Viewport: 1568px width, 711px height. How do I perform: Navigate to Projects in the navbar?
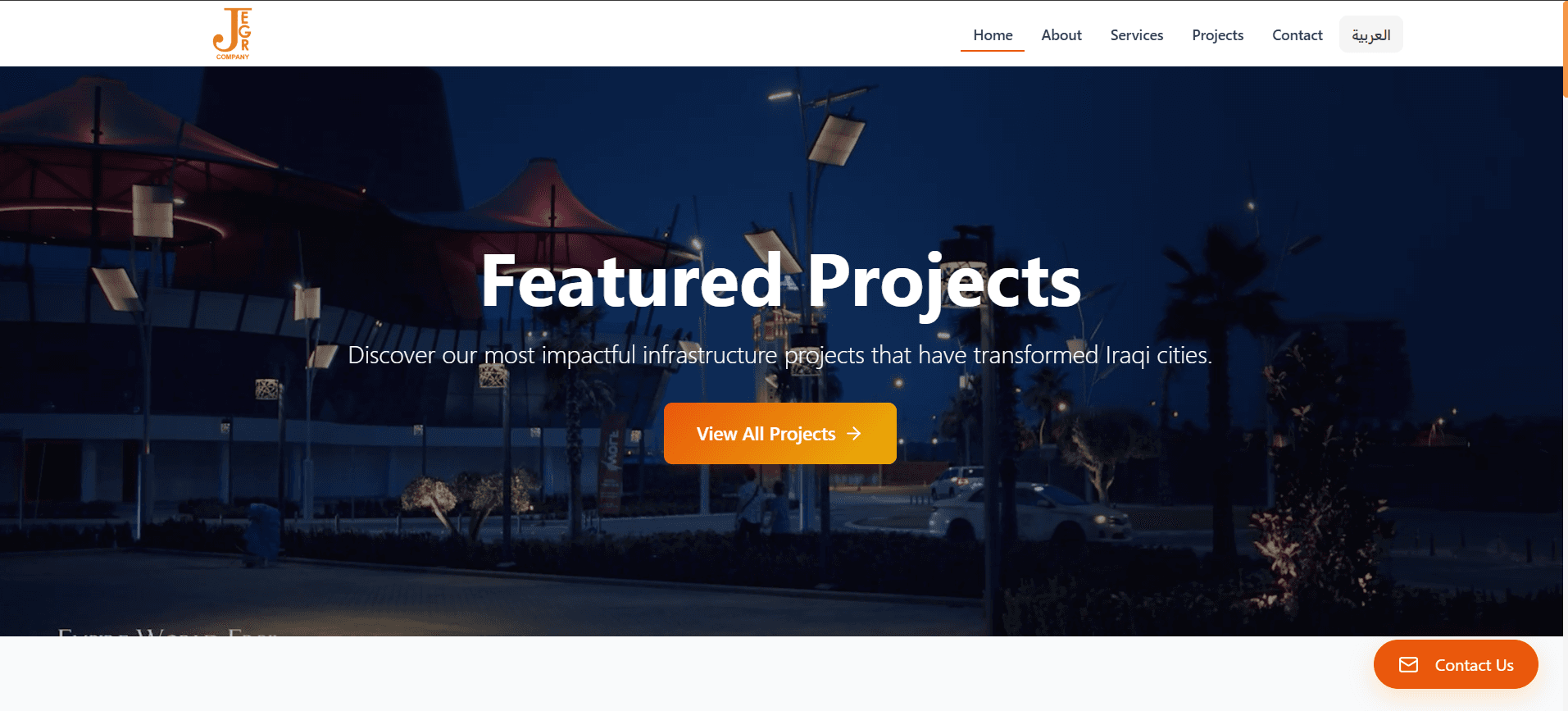pyautogui.click(x=1217, y=34)
